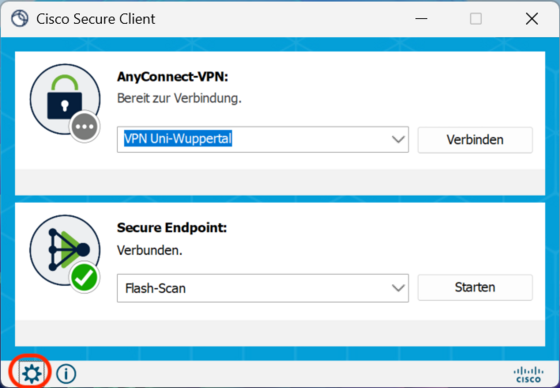Viewport: 560px width, 388px height.
Task: Click the Starten button
Action: (475, 287)
